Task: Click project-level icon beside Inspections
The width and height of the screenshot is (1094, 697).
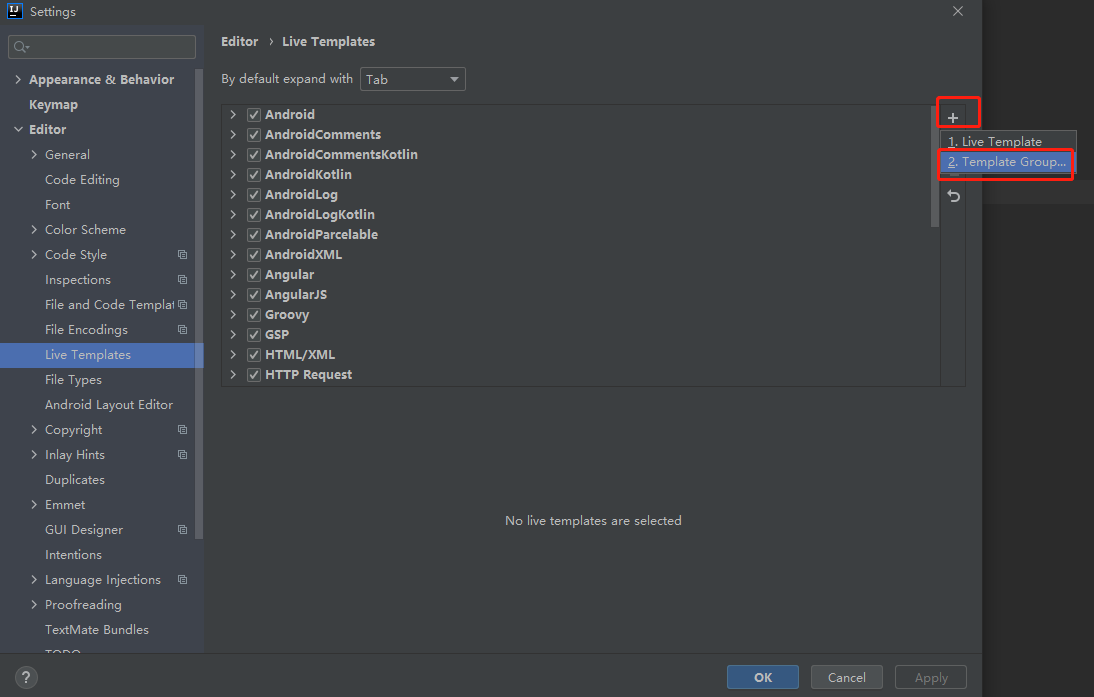Action: pyautogui.click(x=182, y=280)
